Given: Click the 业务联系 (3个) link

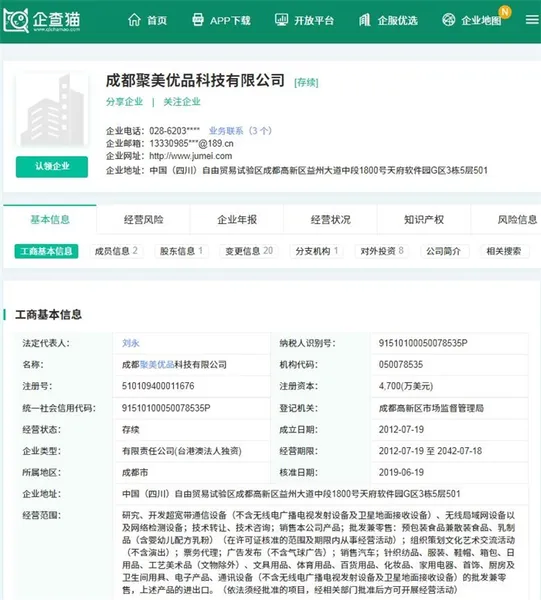Looking at the screenshot, I should pyautogui.click(x=240, y=131).
